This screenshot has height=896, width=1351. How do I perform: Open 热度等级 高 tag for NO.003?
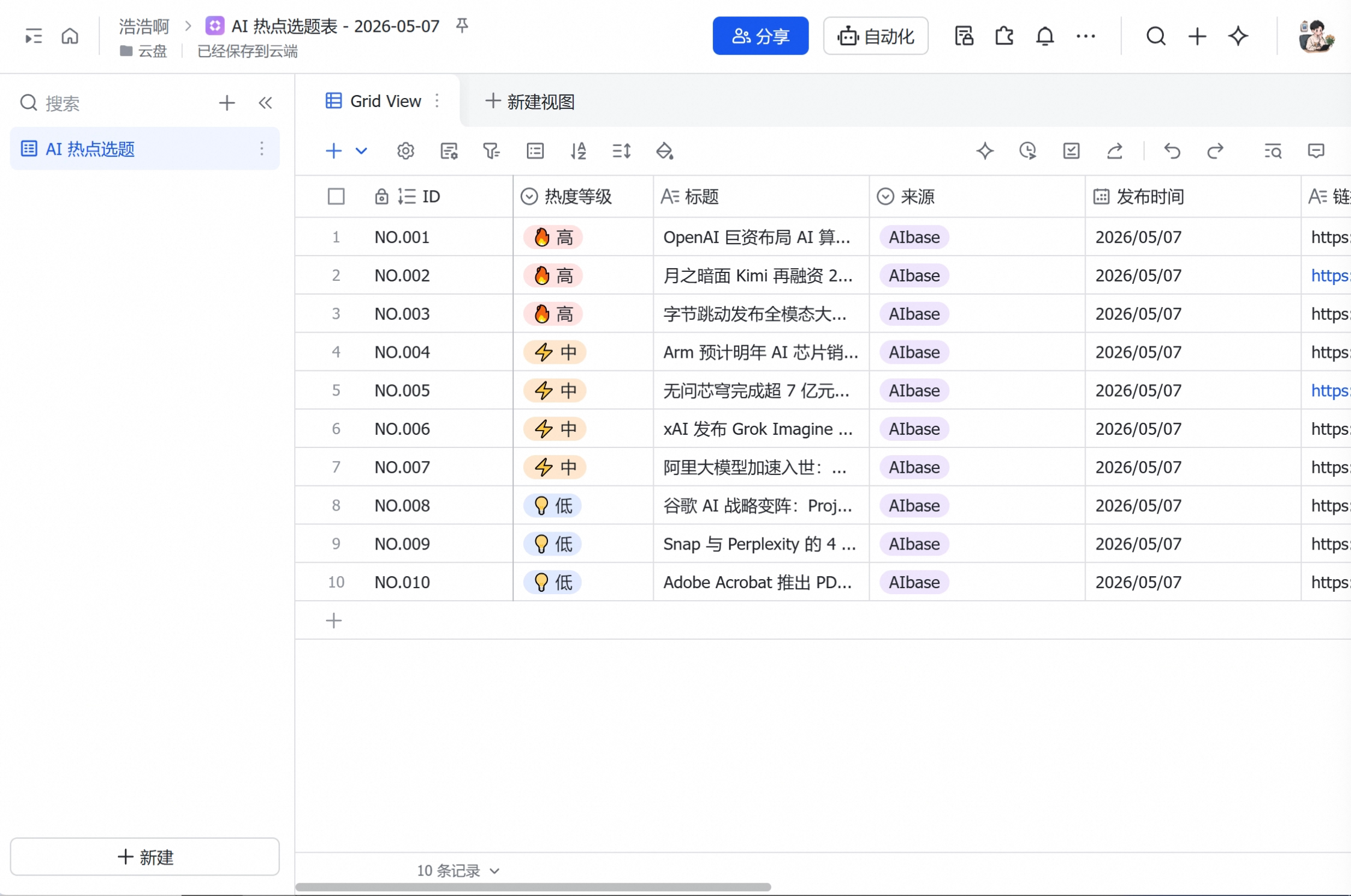(553, 313)
